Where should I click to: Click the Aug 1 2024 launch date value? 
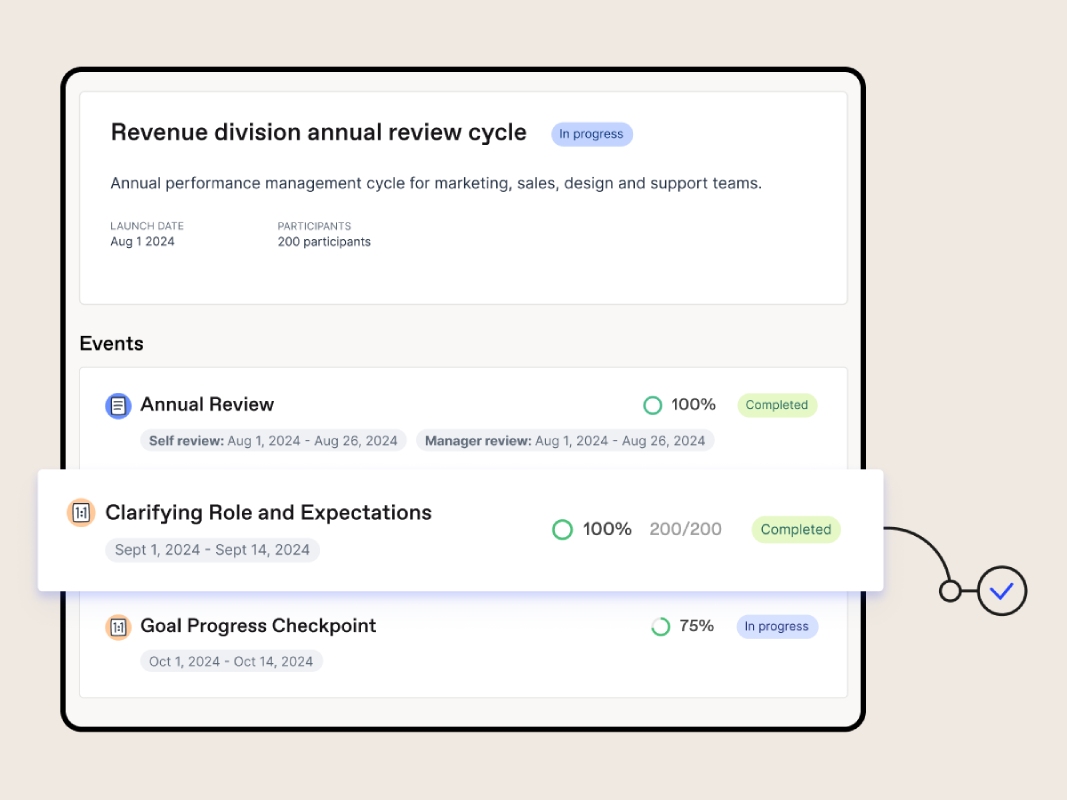tap(142, 241)
